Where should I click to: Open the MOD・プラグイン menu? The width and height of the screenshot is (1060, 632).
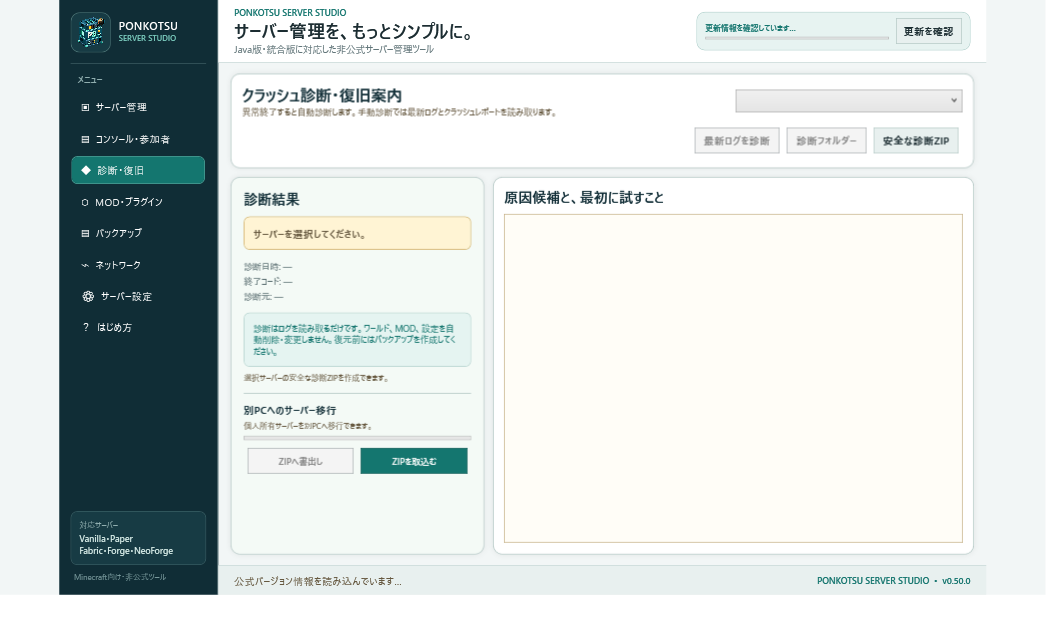138,202
